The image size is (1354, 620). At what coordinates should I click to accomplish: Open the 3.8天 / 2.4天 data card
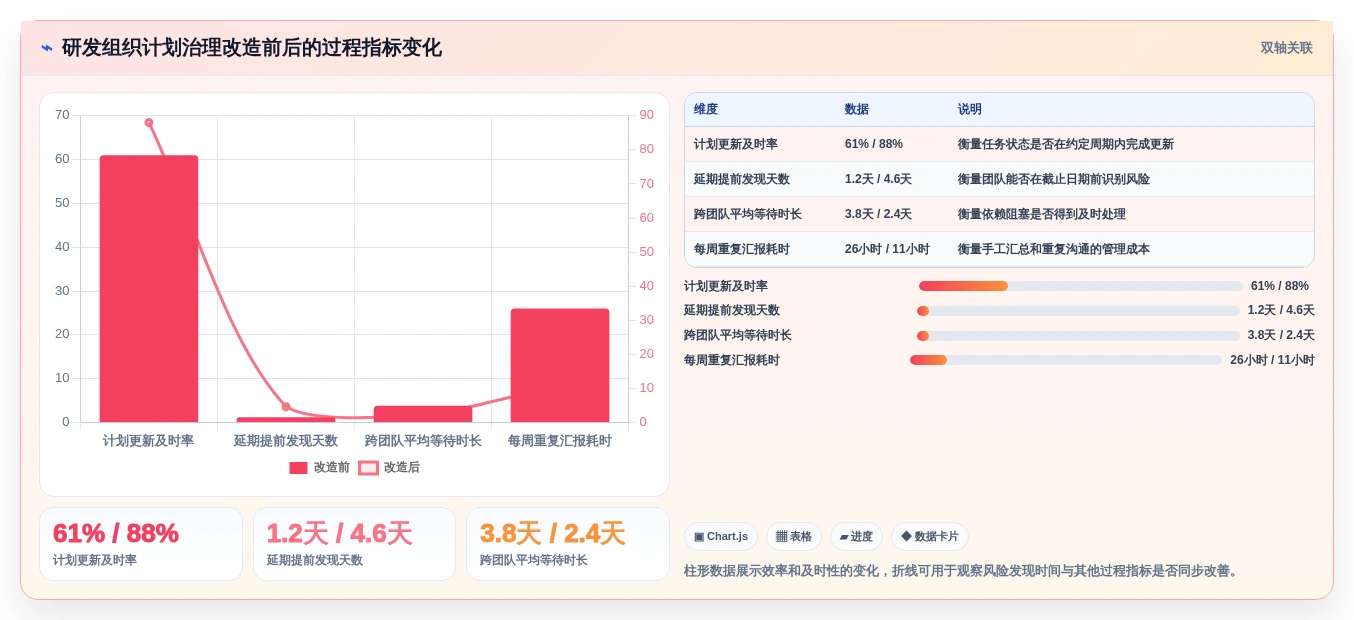click(x=568, y=544)
